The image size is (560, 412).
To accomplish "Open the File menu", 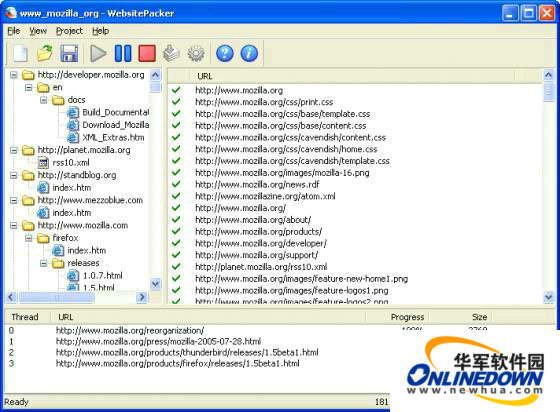I will coord(14,31).
